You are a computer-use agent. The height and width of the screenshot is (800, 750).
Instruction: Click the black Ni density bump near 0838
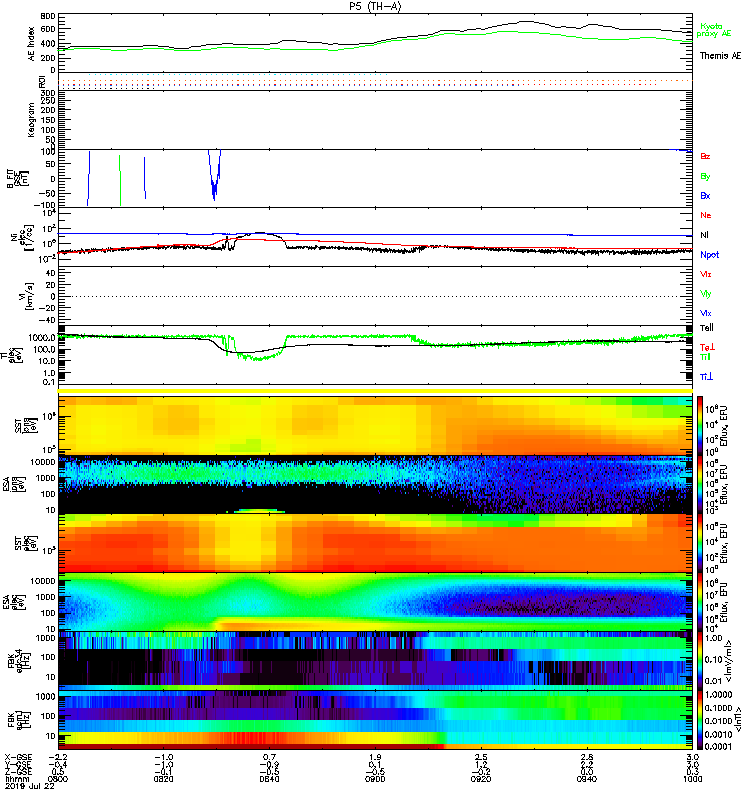tap(259, 234)
